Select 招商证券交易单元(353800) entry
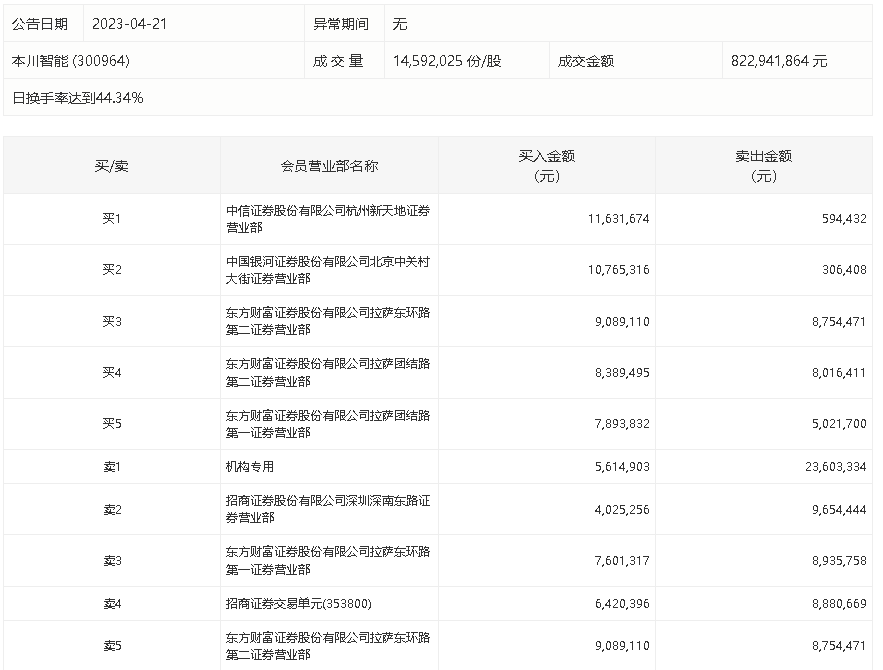The width and height of the screenshot is (883, 670). coord(298,604)
